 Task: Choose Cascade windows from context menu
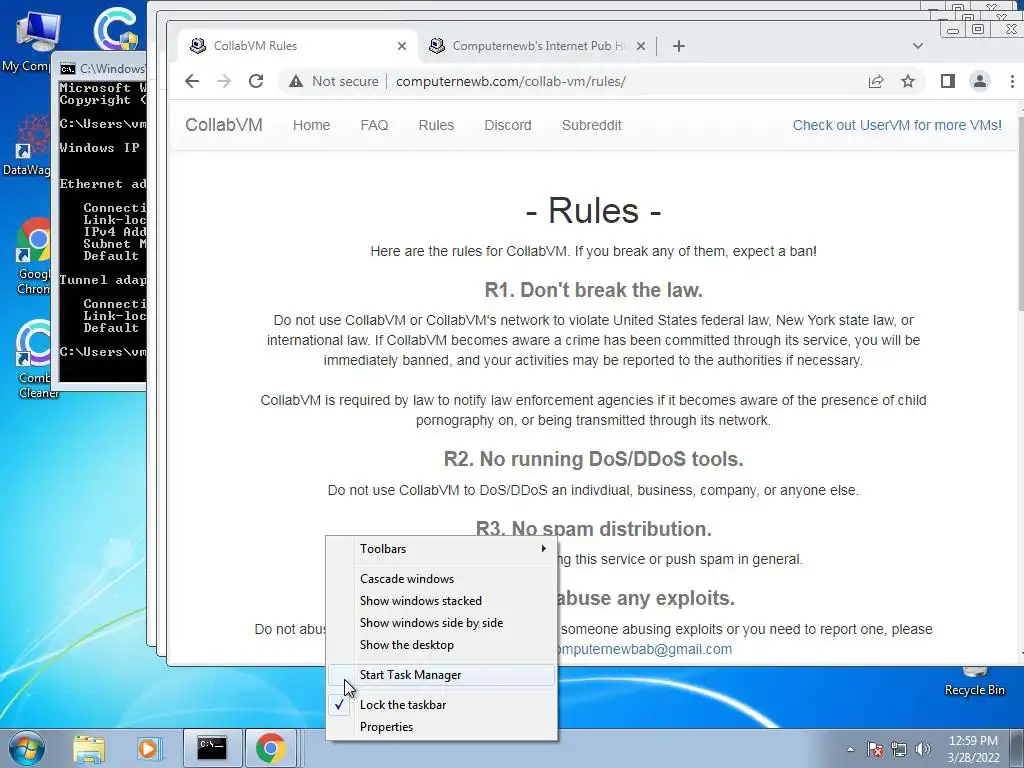click(441, 579)
